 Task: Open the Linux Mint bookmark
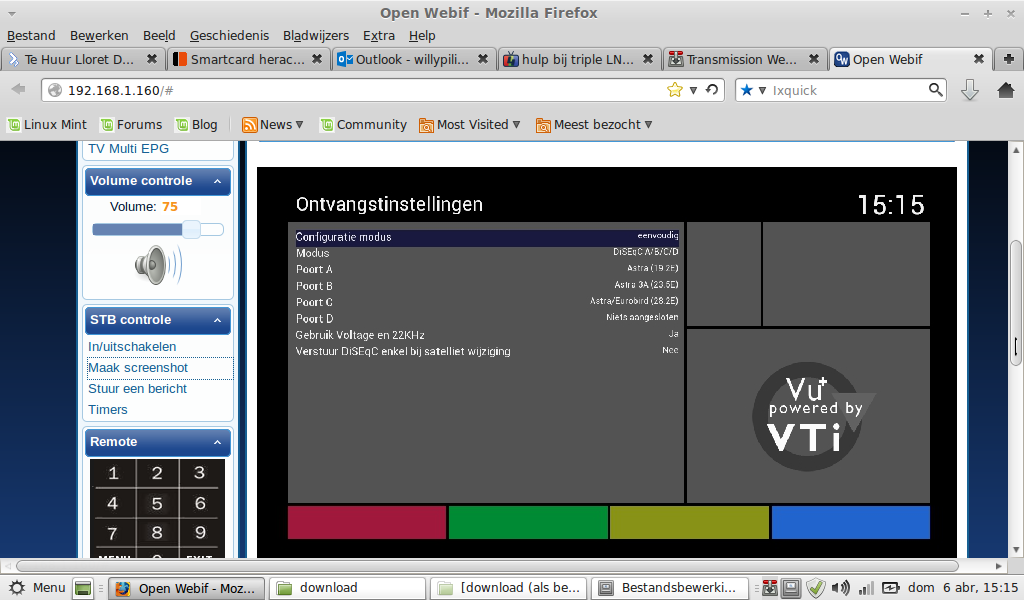click(x=47, y=125)
